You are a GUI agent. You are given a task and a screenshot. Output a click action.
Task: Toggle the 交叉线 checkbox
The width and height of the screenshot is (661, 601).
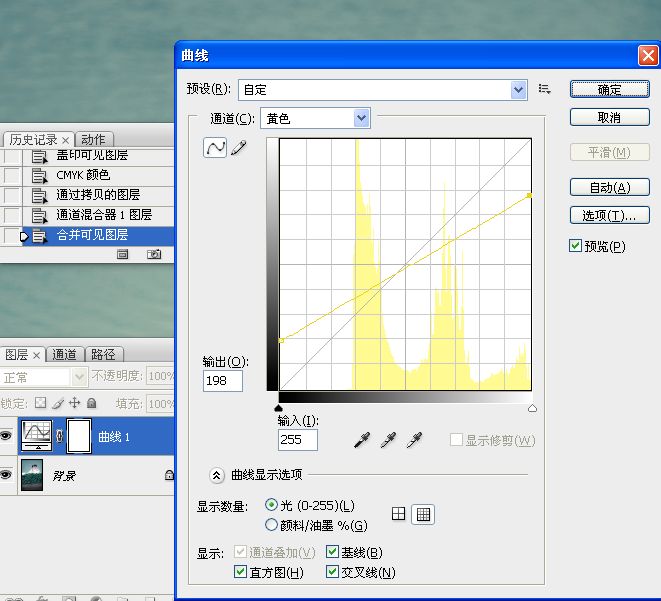pos(332,572)
